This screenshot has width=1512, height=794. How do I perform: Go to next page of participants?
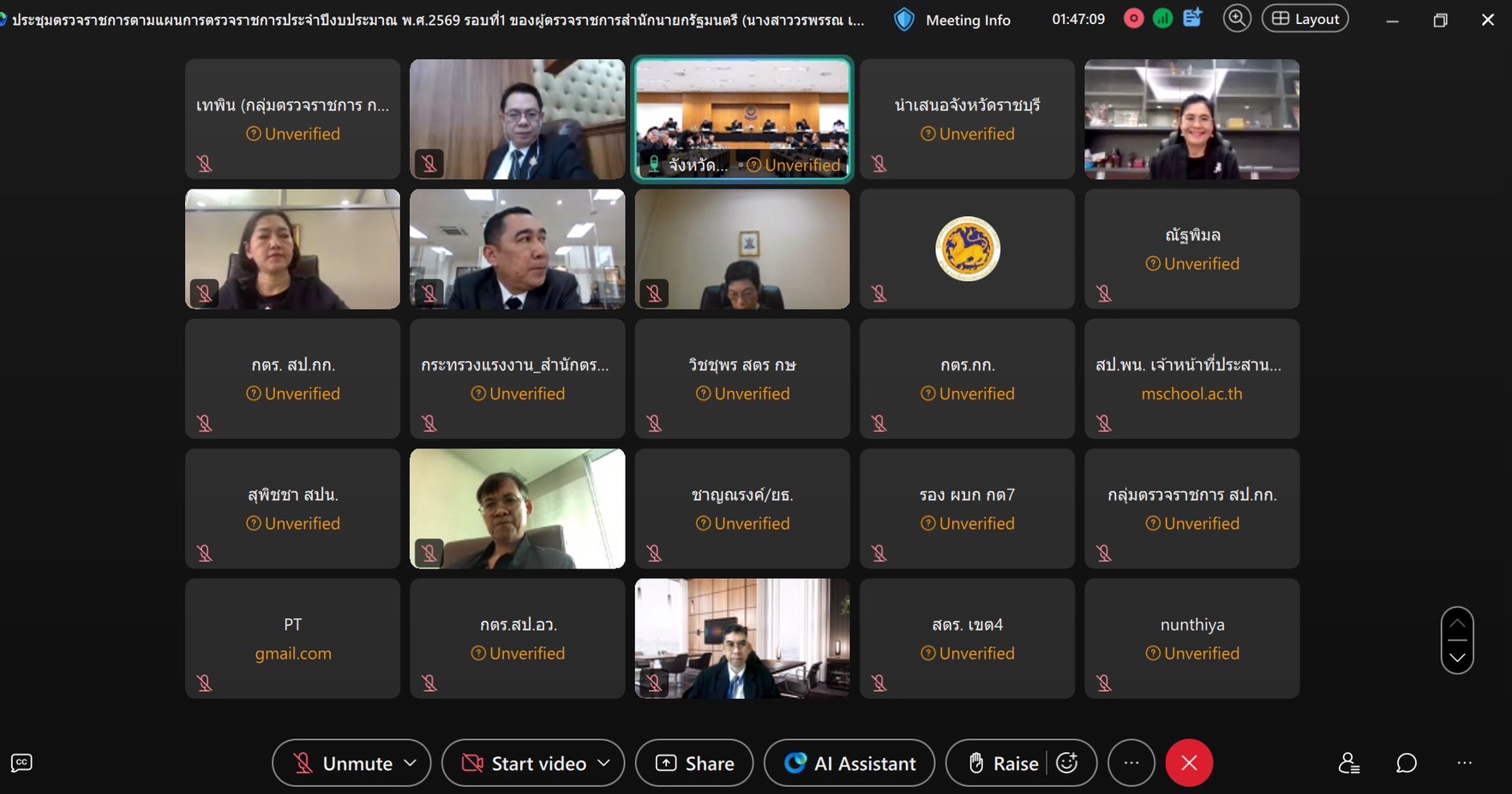tap(1457, 658)
